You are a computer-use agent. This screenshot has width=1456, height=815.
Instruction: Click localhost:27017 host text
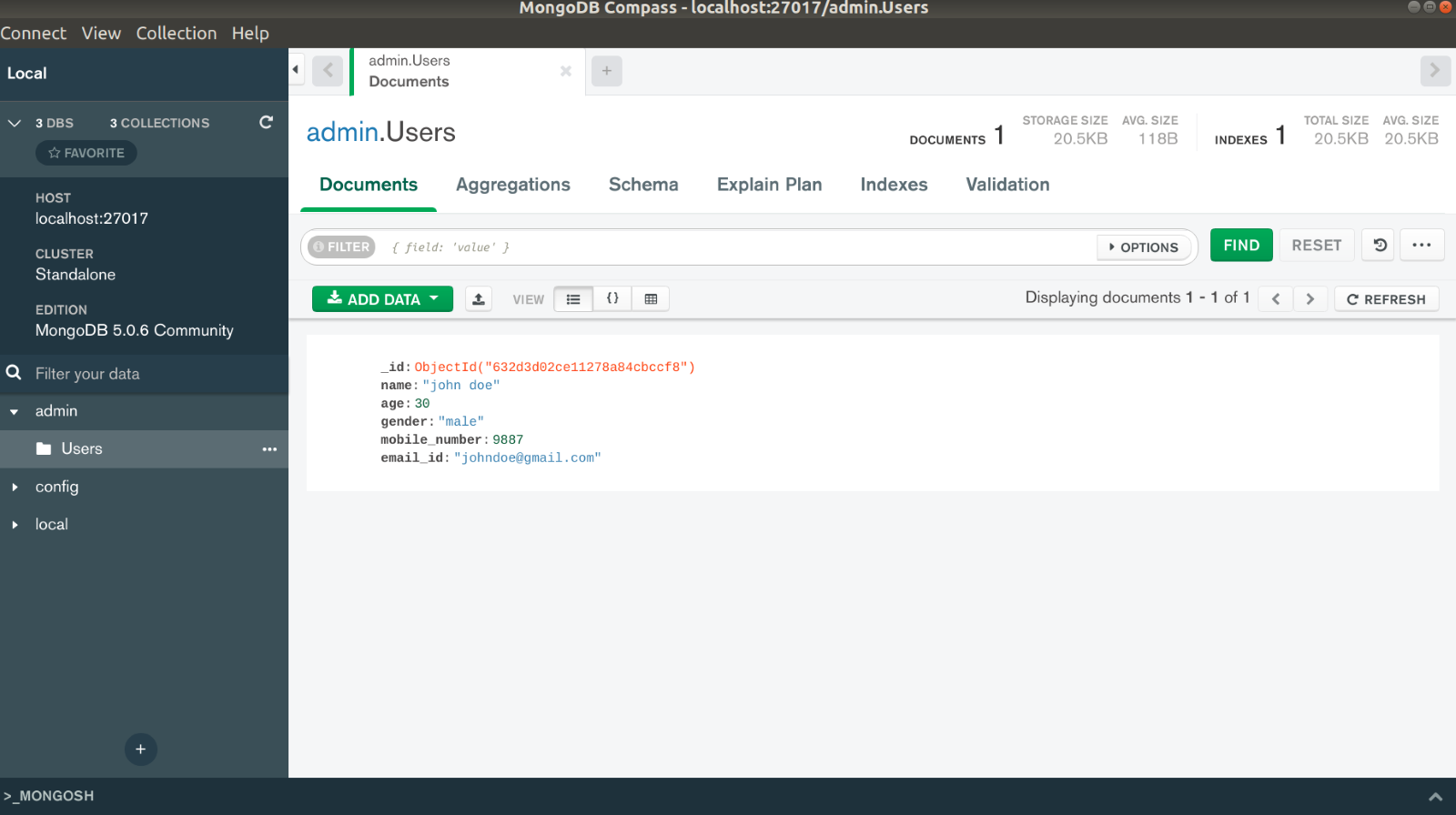pyautogui.click(x=92, y=219)
